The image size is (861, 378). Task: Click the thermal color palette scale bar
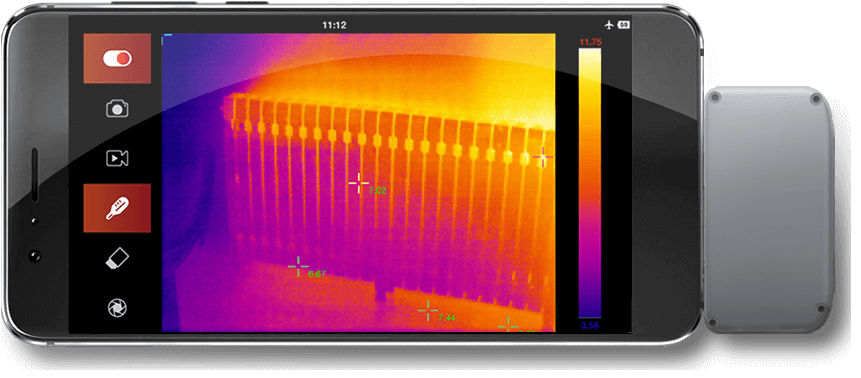(x=590, y=183)
